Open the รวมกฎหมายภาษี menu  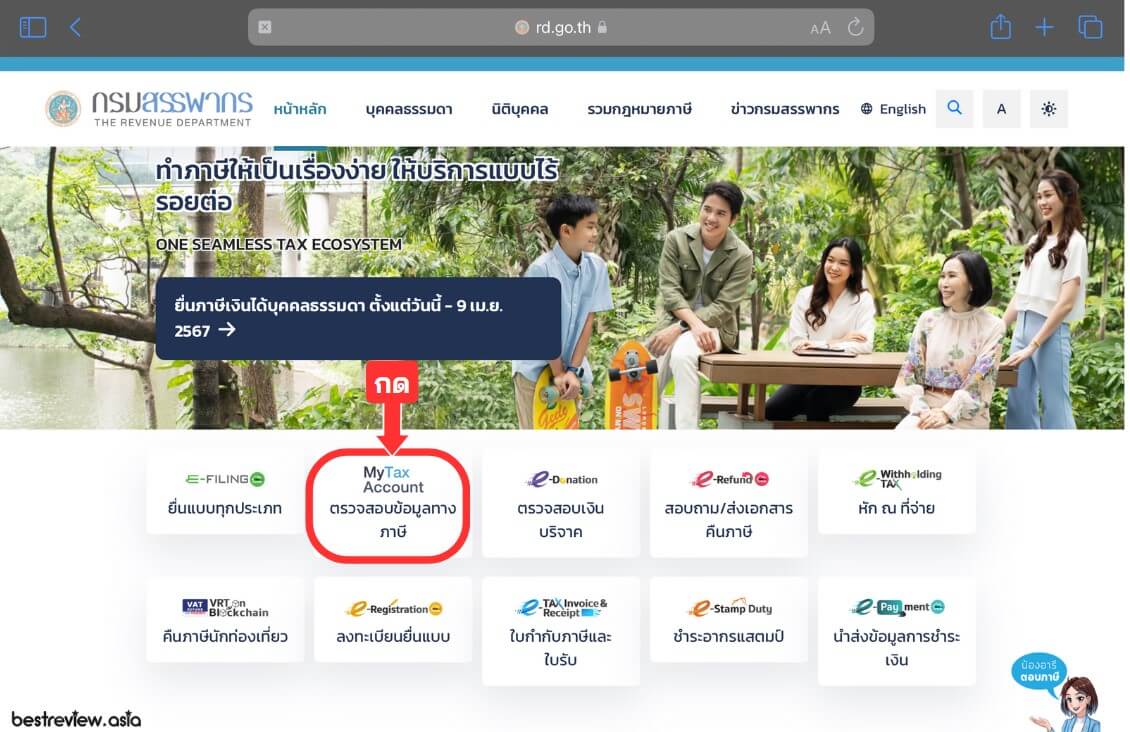(x=639, y=110)
